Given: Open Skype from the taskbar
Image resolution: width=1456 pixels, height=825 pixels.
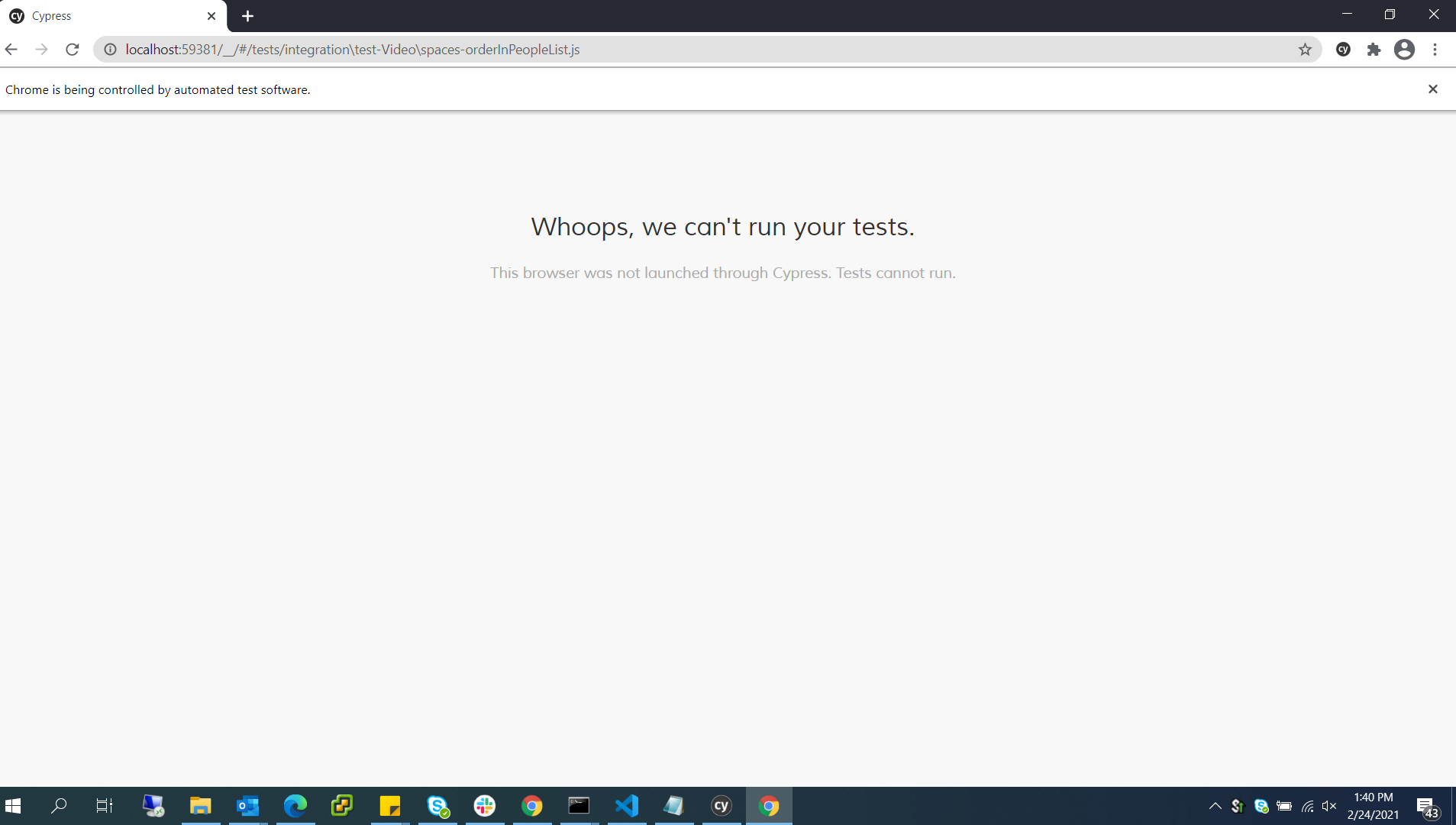Looking at the screenshot, I should point(437,806).
